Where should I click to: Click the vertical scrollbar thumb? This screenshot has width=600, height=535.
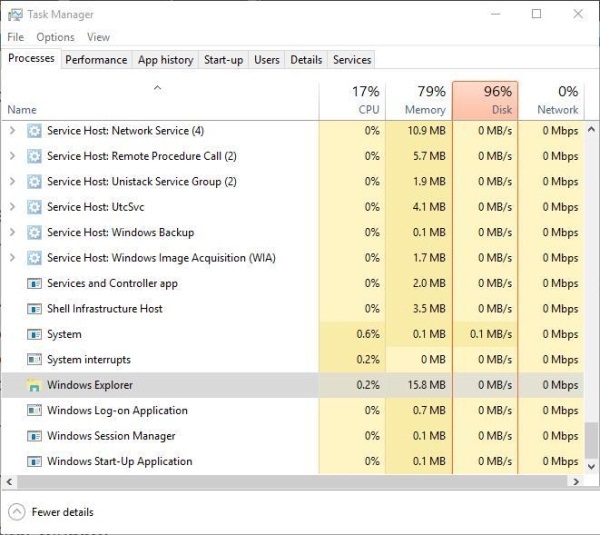pyautogui.click(x=592, y=440)
